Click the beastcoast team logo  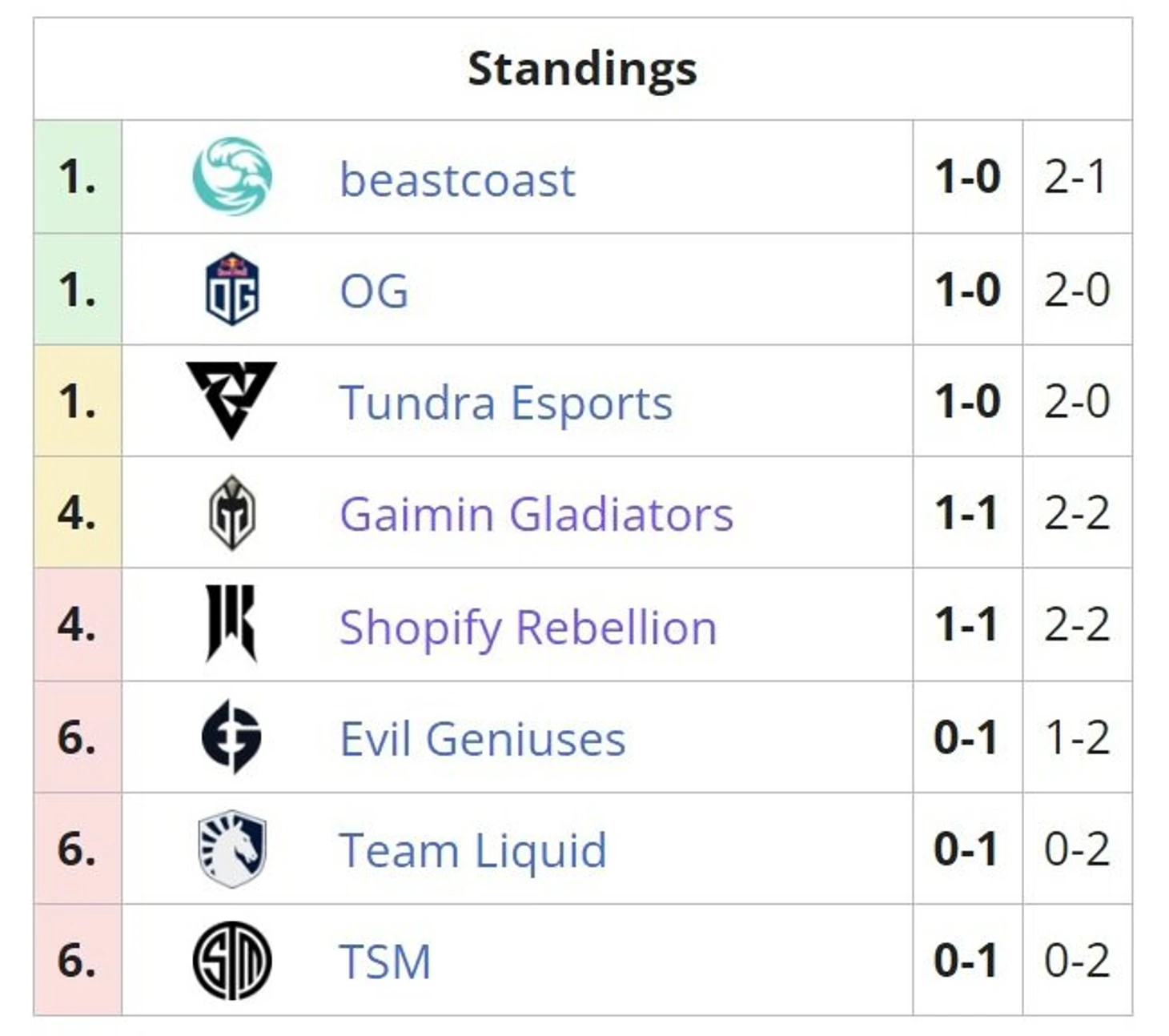click(232, 176)
